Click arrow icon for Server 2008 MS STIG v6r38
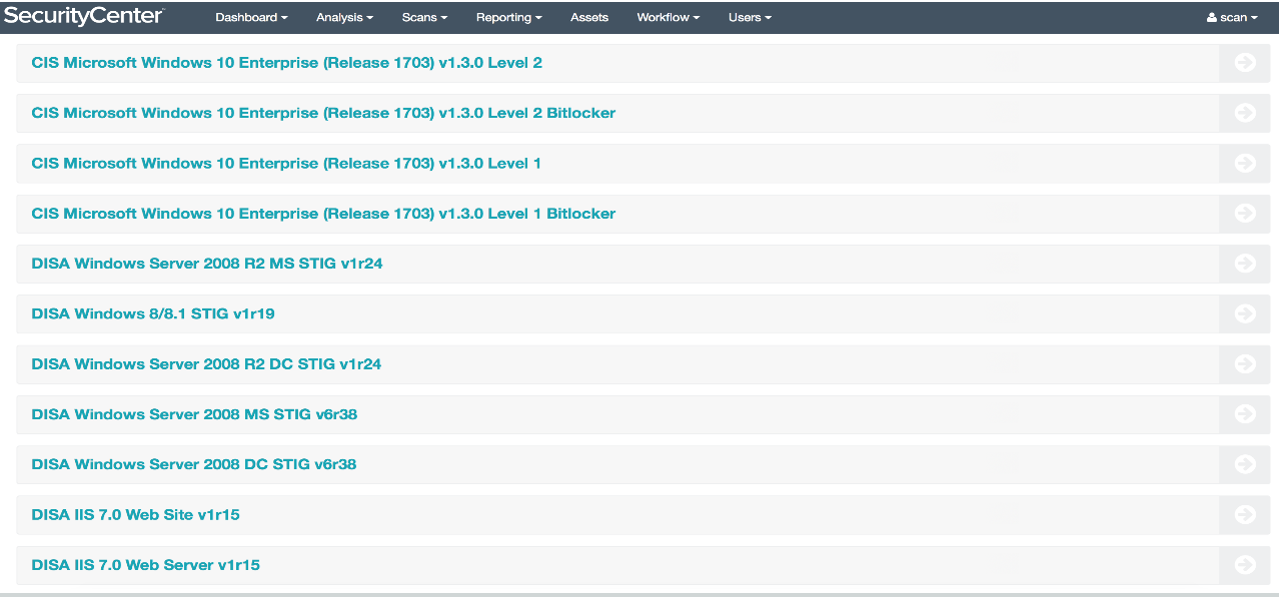1279x597 pixels. pyautogui.click(x=1245, y=414)
